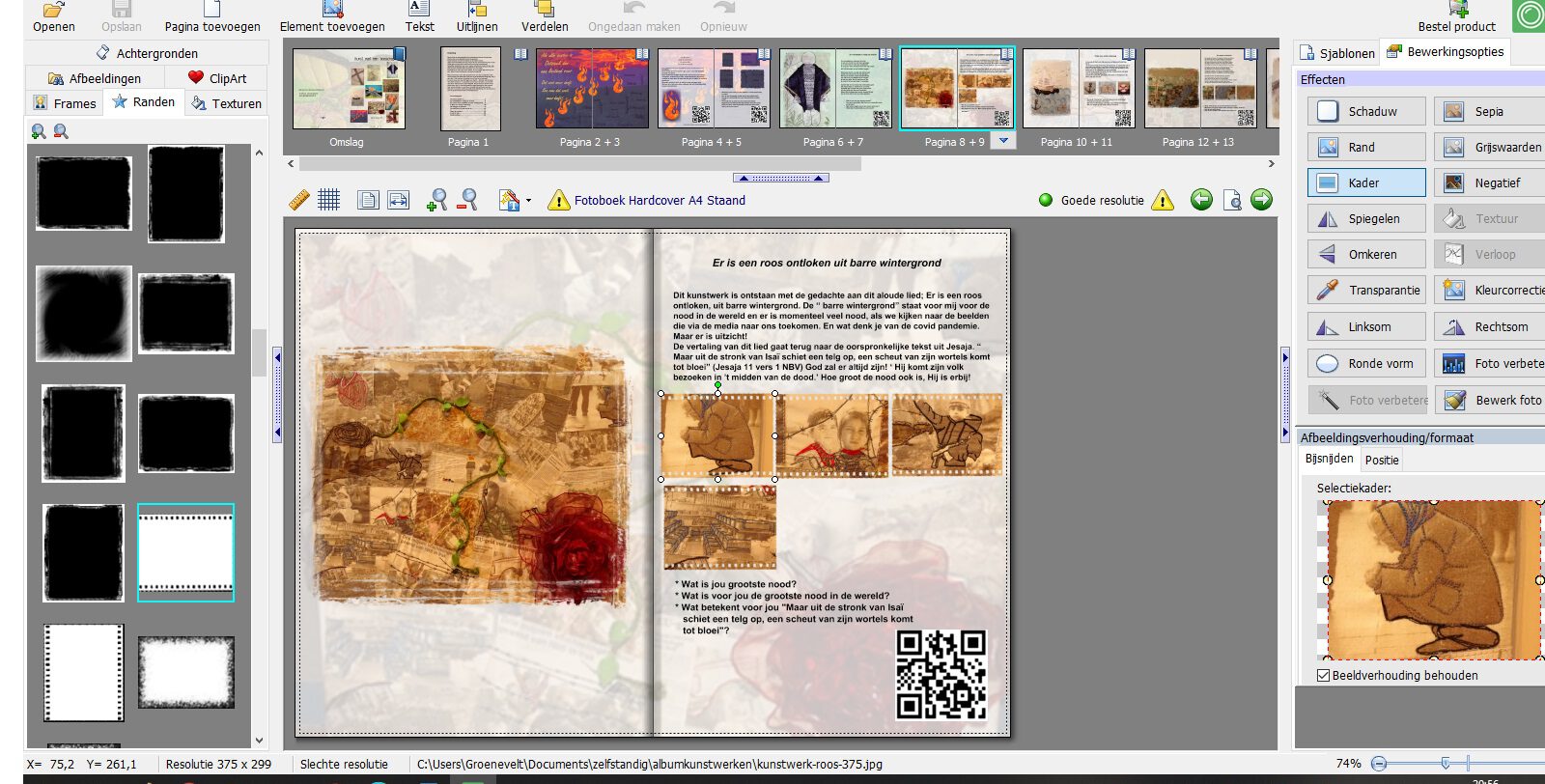Image resolution: width=1545 pixels, height=784 pixels.
Task: Click Element toevoegen in toolbar
Action: (332, 17)
